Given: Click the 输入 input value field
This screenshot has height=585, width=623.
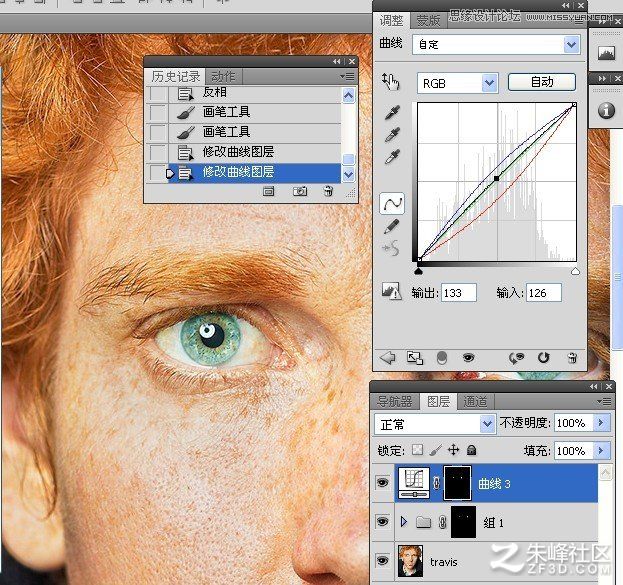Looking at the screenshot, I should 544,293.
